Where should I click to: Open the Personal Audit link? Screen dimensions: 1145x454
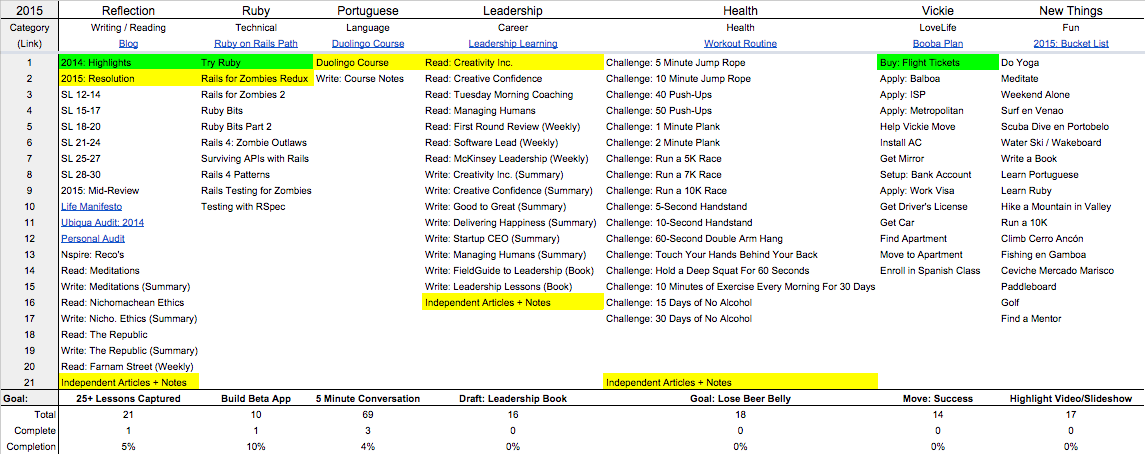point(93,239)
